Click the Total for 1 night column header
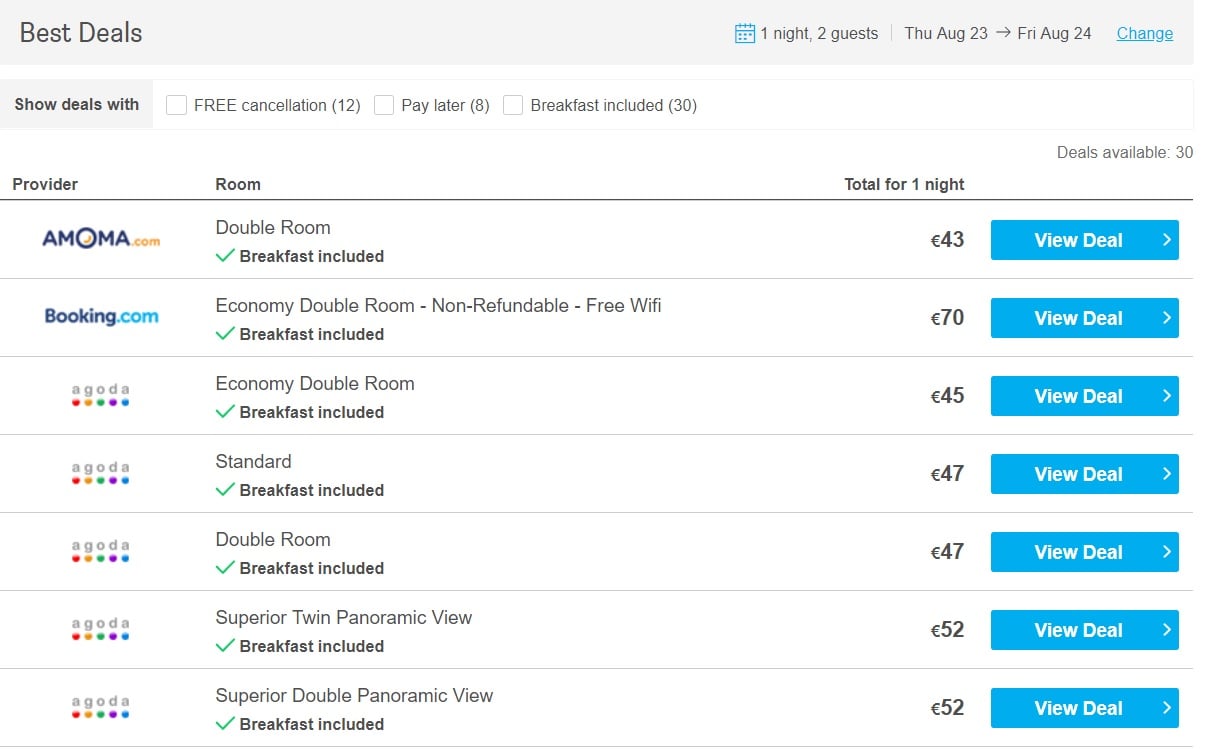This screenshot has width=1205, height=749. point(904,184)
